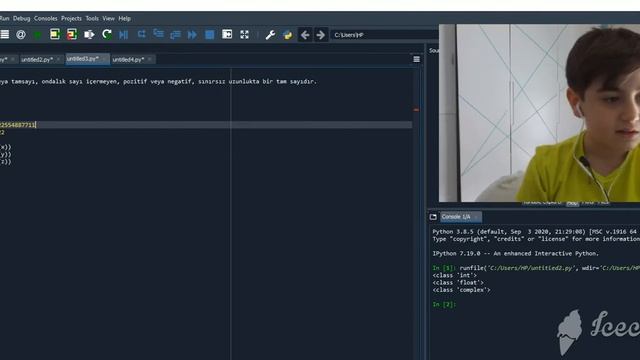This screenshot has height=360, width=640.
Task: Open the file switcher list icon
Action: pyautogui.click(x=4, y=35)
